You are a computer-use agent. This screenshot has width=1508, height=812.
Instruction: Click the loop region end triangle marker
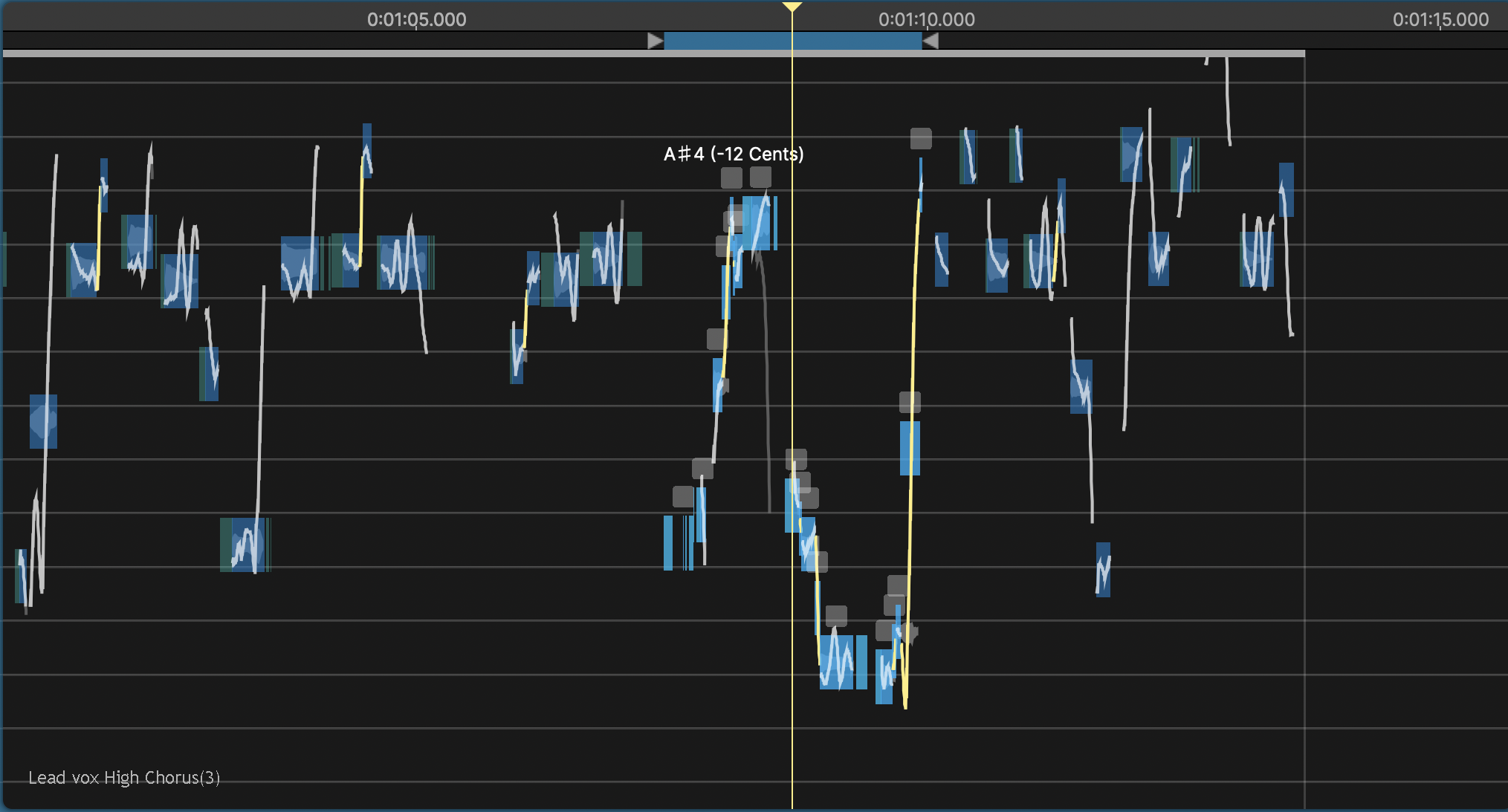point(931,41)
